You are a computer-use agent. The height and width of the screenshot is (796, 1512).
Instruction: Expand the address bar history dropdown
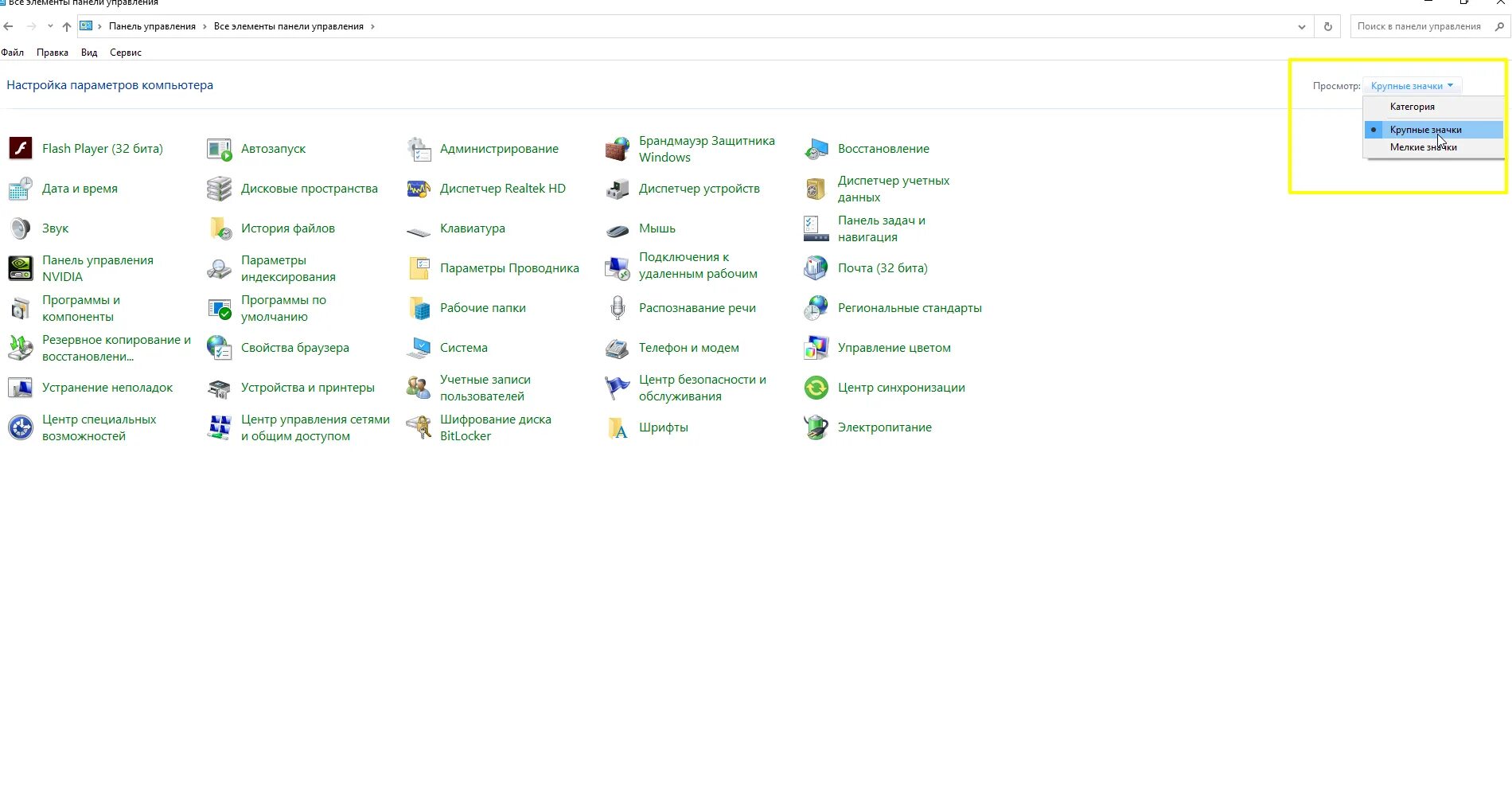point(1302,26)
